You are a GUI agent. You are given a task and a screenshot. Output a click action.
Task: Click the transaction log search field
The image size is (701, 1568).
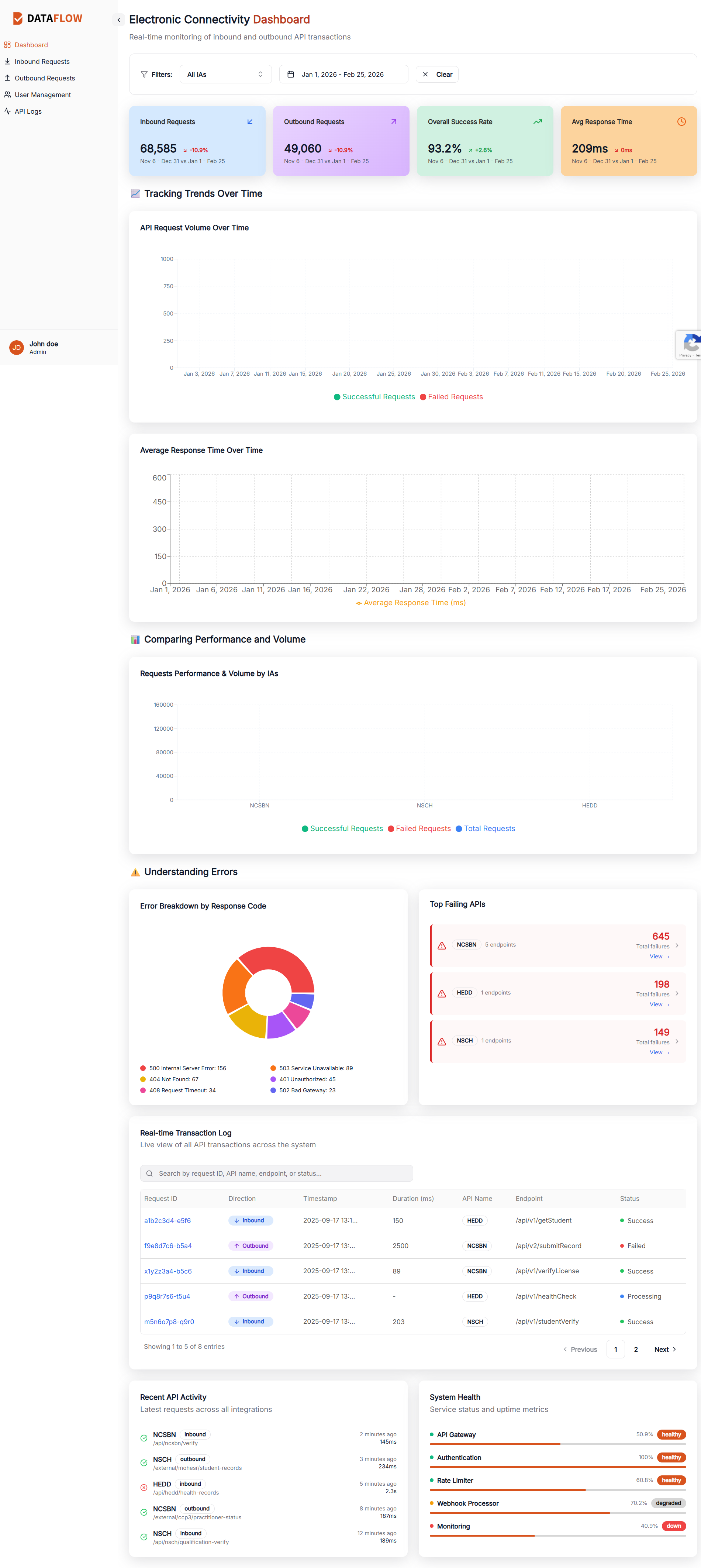click(x=276, y=1174)
